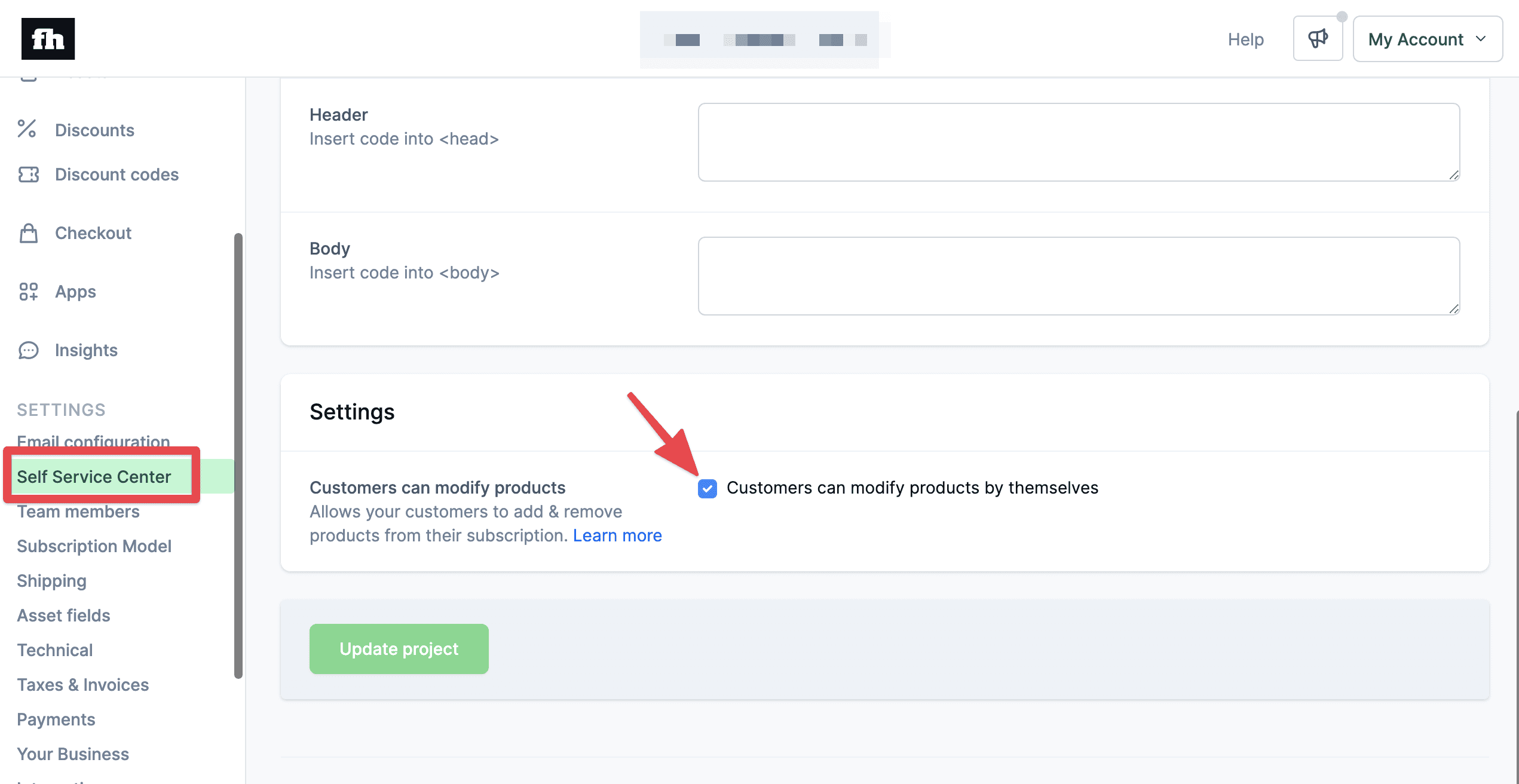
Task: Go to Team members settings
Action: pyautogui.click(x=78, y=512)
